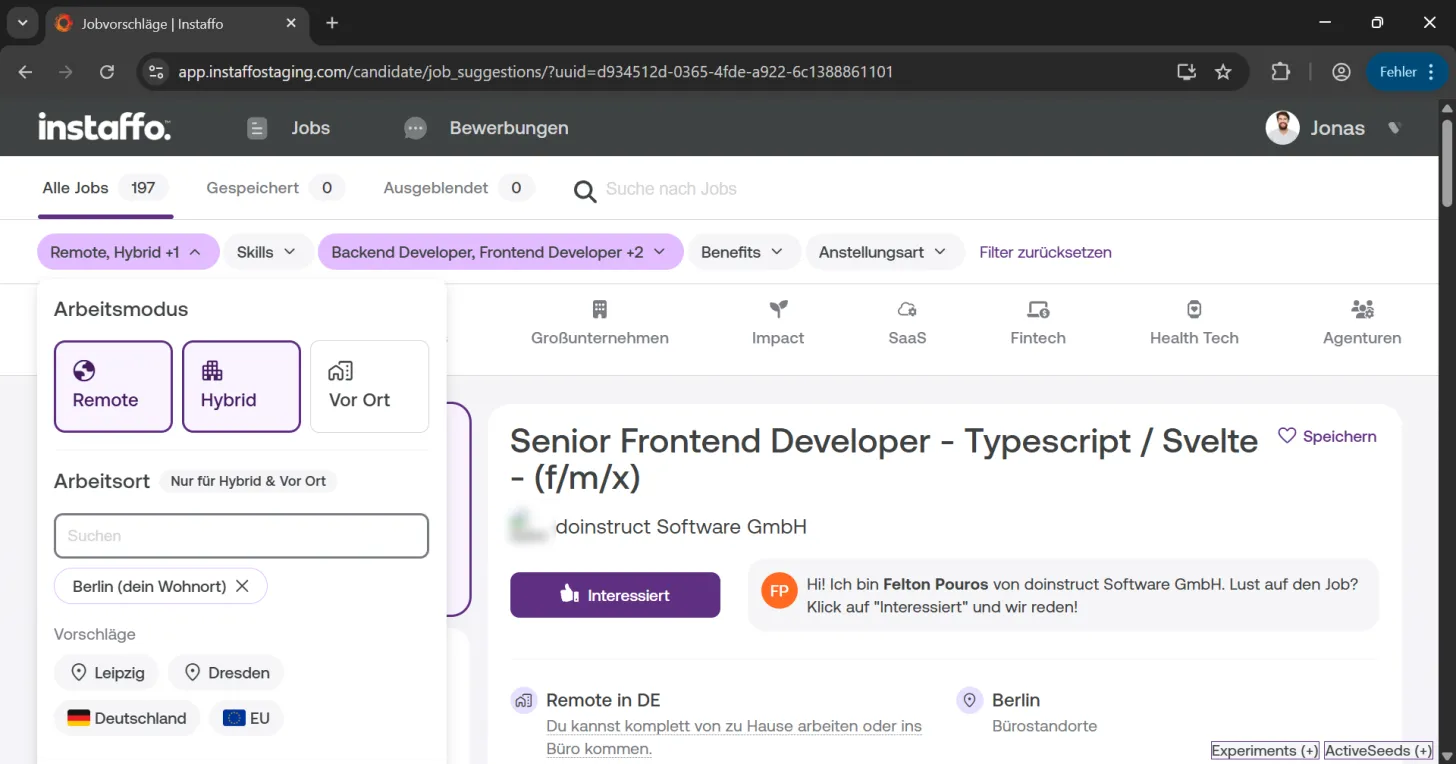Open ActiveSeeds (+) debug panel
The height and width of the screenshot is (764, 1456).
(x=1378, y=750)
